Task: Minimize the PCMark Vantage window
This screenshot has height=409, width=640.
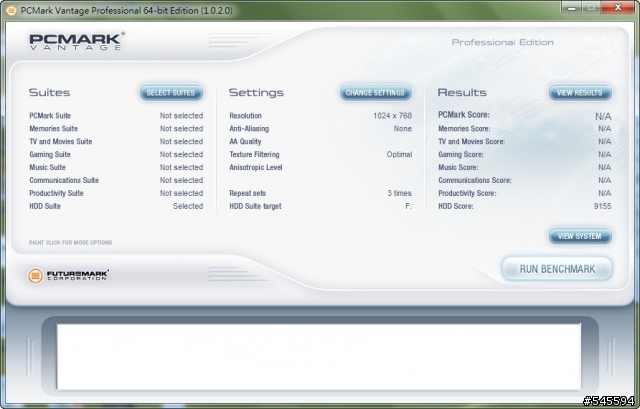Action: coord(572,8)
